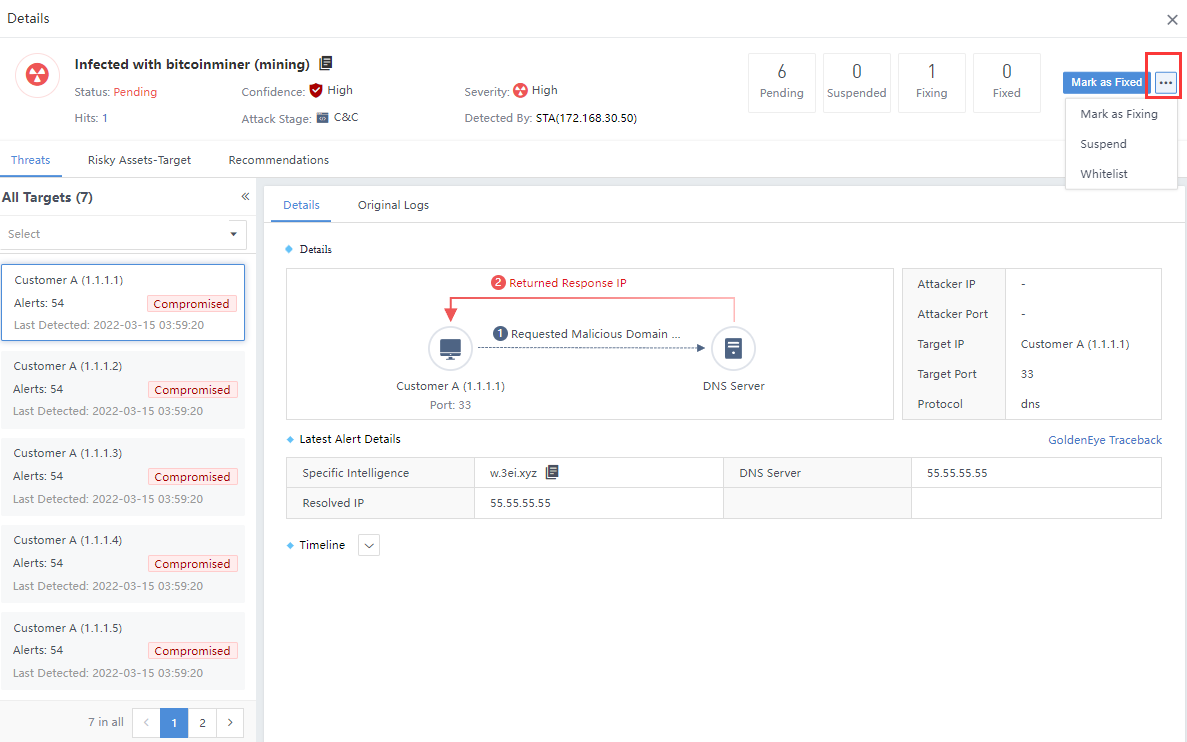The image size is (1187, 742).
Task: Copy the w.3ei.xyz domain via copy icon
Action: point(552,473)
